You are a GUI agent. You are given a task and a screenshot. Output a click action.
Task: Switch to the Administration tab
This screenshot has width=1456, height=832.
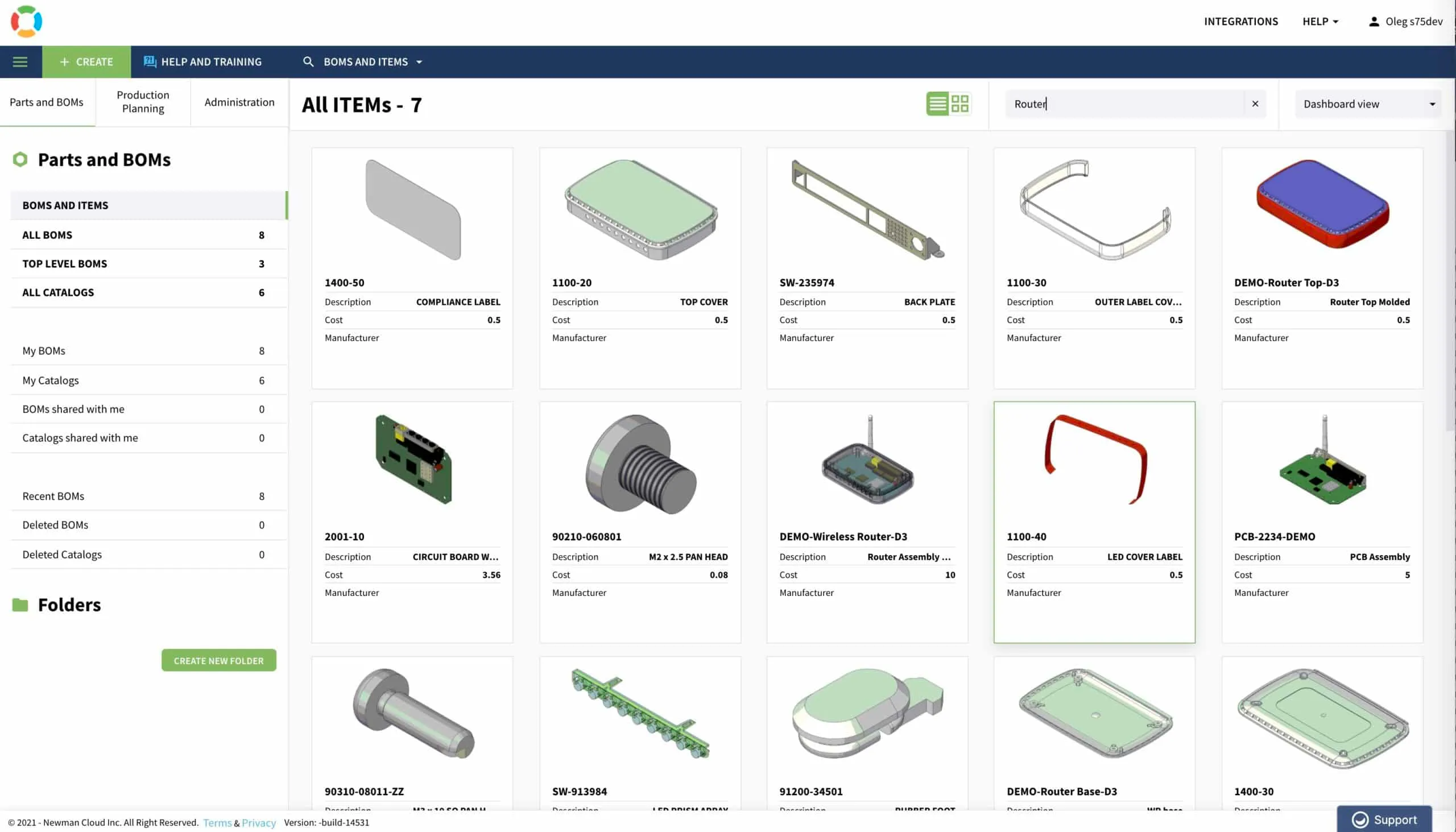(239, 102)
